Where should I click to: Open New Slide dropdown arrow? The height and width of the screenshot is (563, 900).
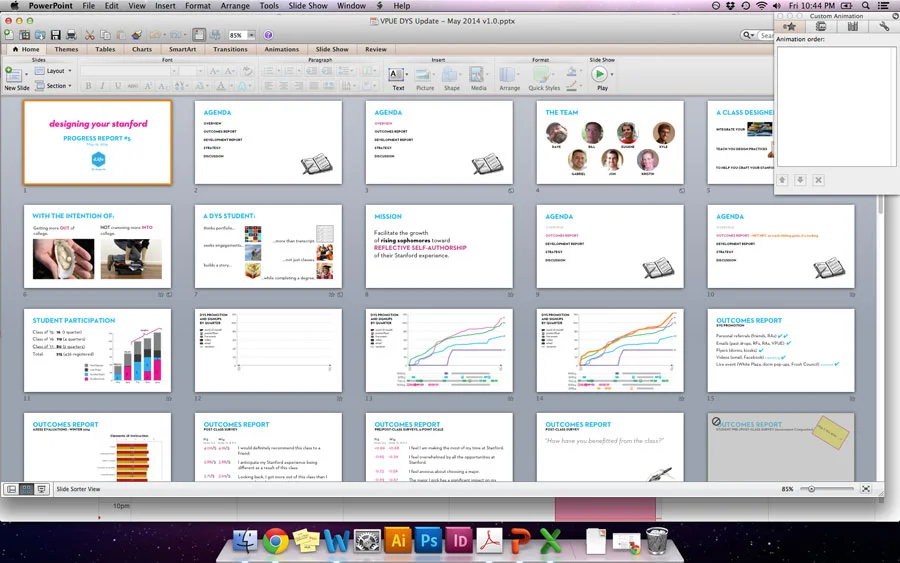26,75
